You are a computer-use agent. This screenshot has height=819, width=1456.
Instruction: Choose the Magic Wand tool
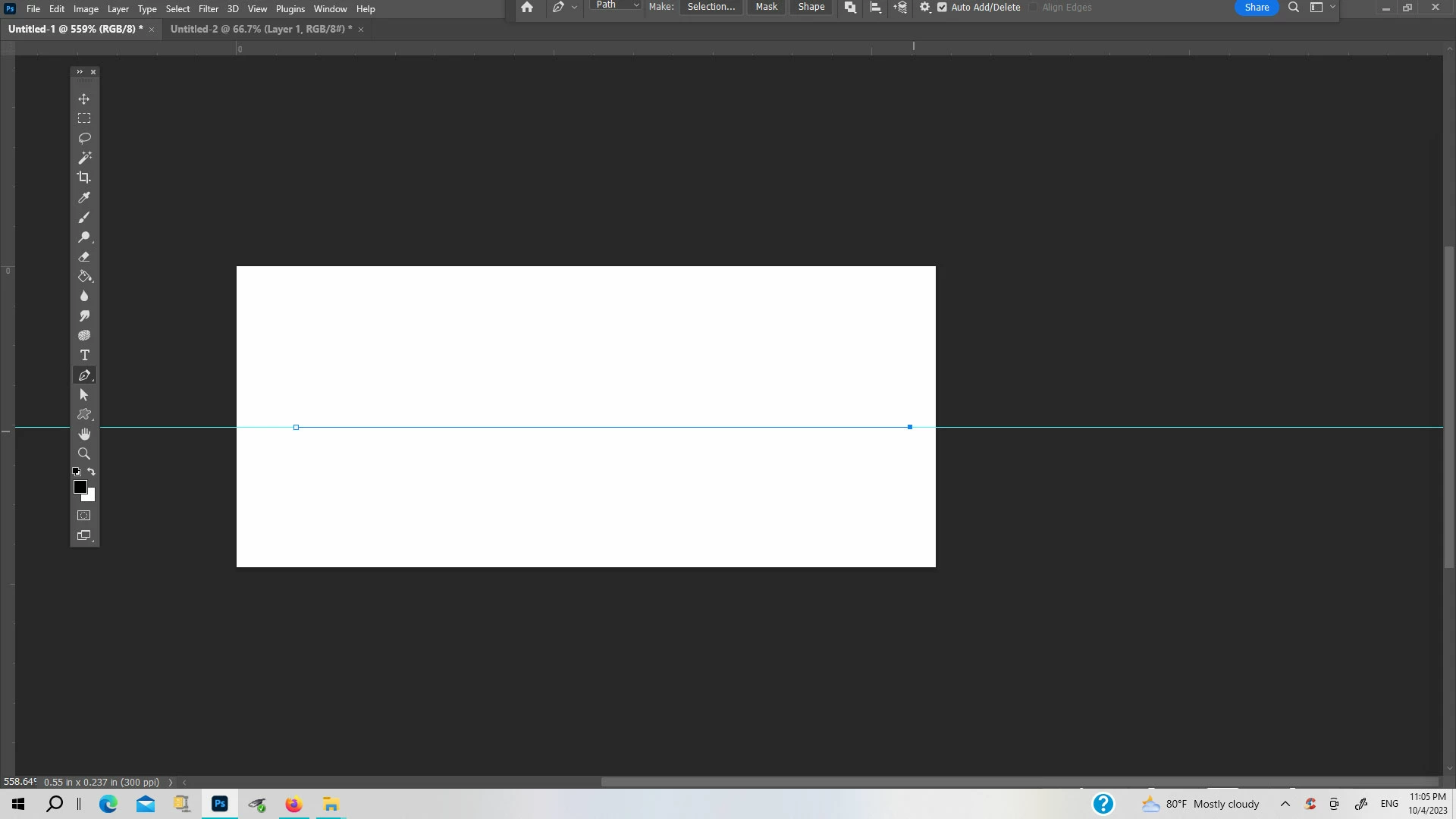point(84,158)
